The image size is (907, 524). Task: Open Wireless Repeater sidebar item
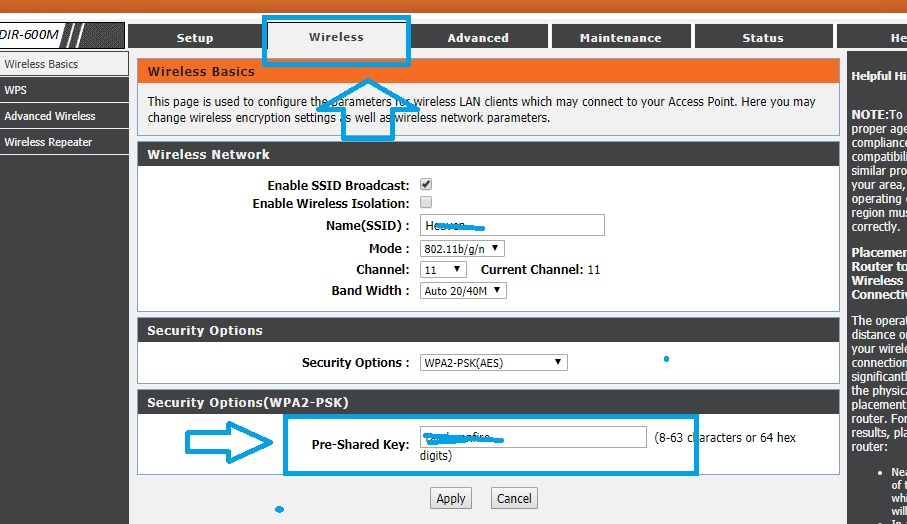point(48,142)
